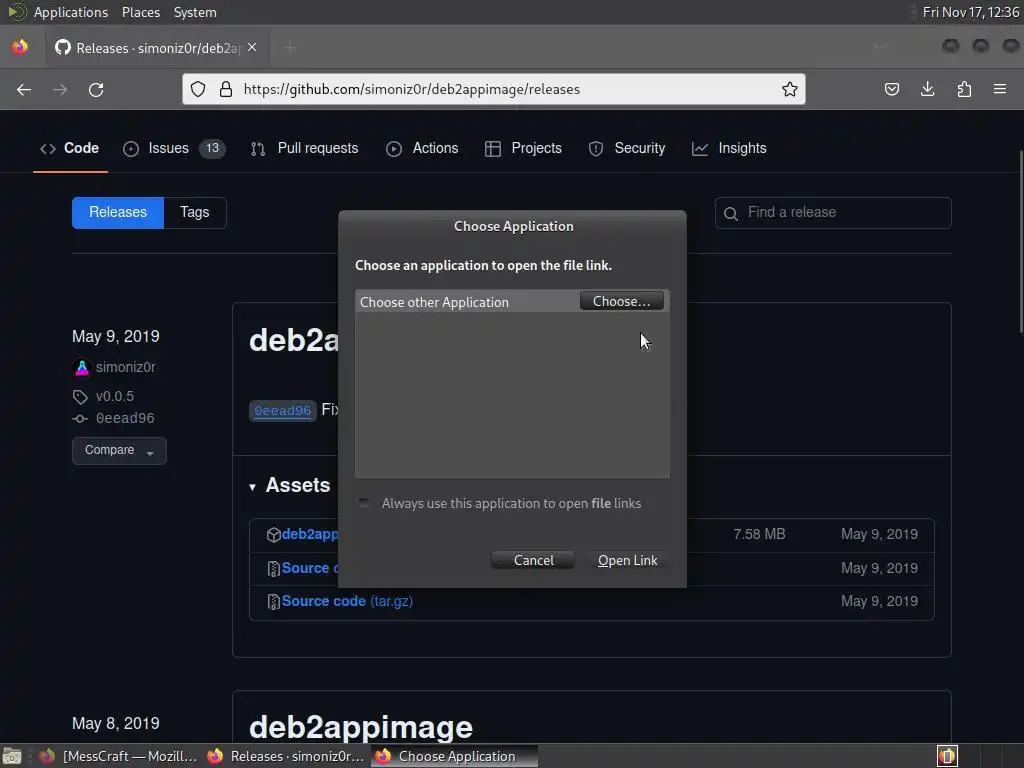Open the Security tab

pos(626,148)
